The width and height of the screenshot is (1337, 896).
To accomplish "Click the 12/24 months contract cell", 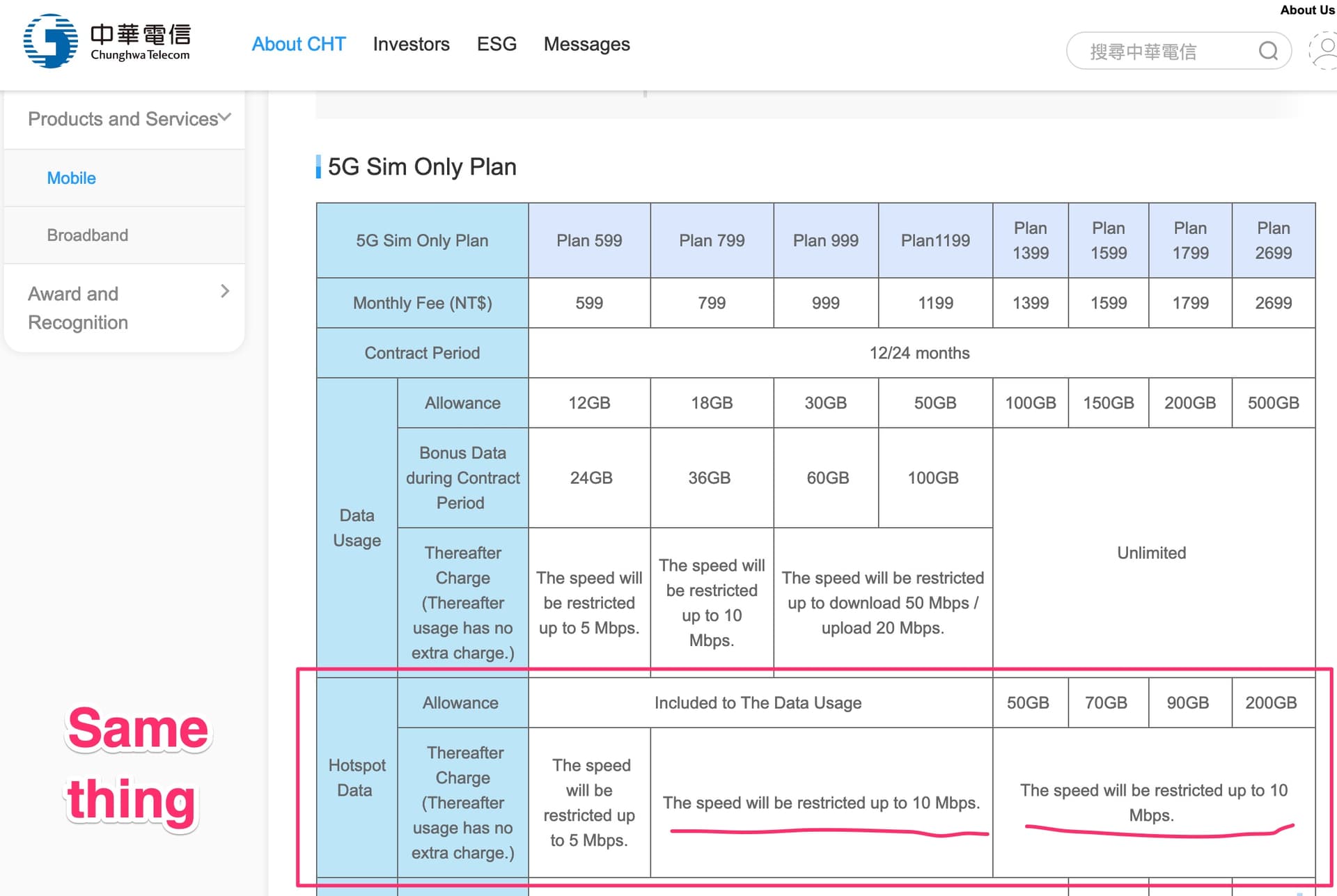I will 919,353.
